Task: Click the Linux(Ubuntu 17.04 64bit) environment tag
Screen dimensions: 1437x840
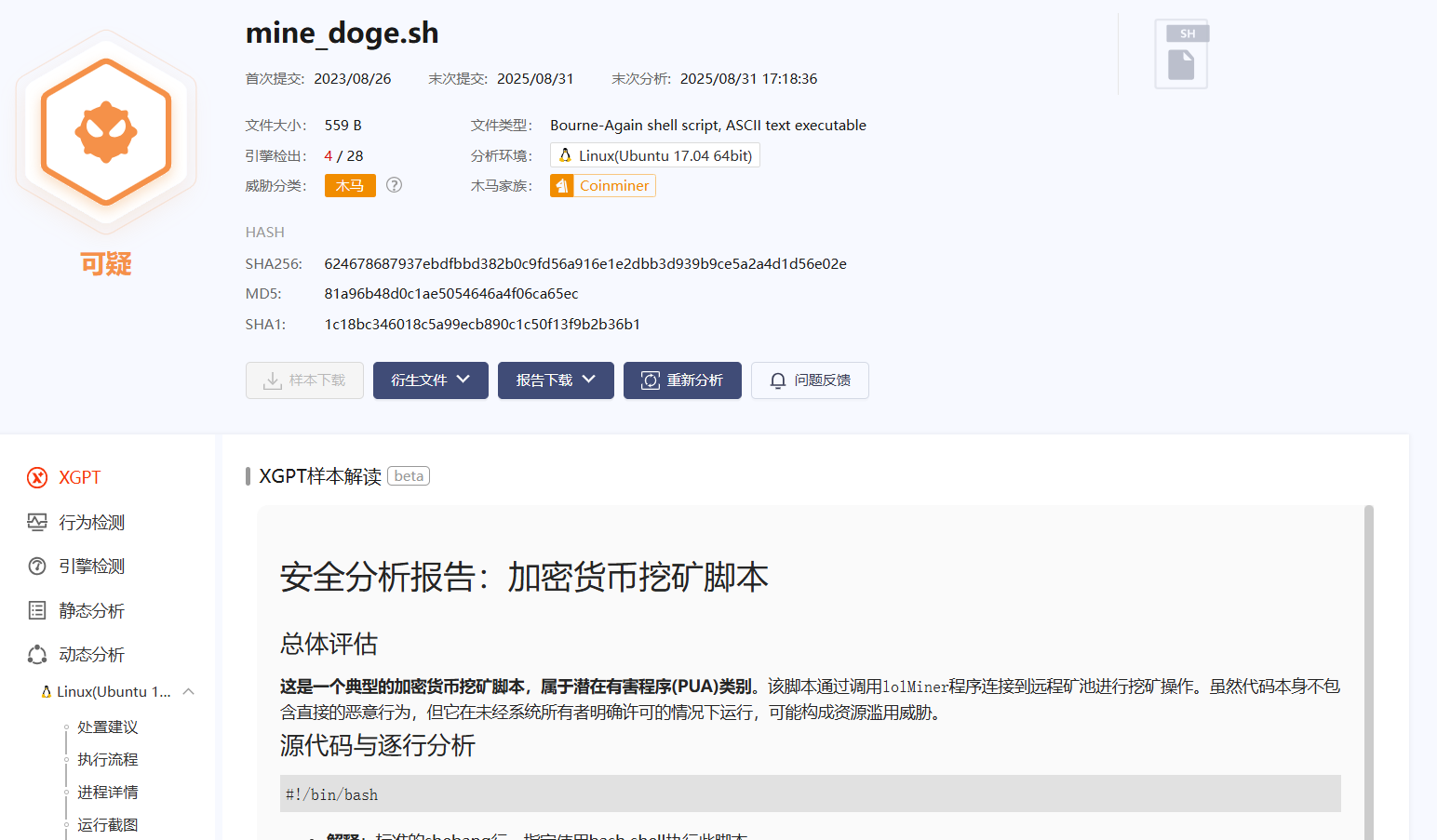Action: click(655, 155)
